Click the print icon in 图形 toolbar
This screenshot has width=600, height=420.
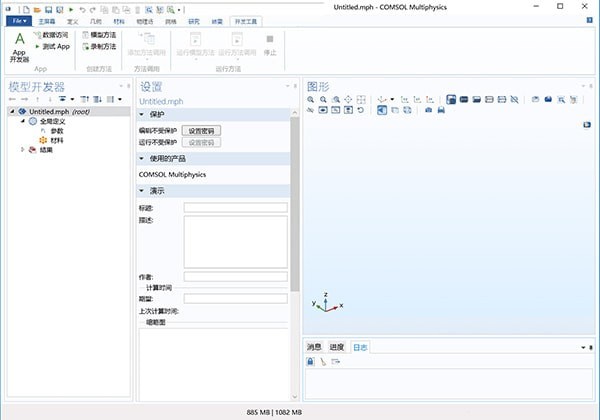tap(441, 110)
